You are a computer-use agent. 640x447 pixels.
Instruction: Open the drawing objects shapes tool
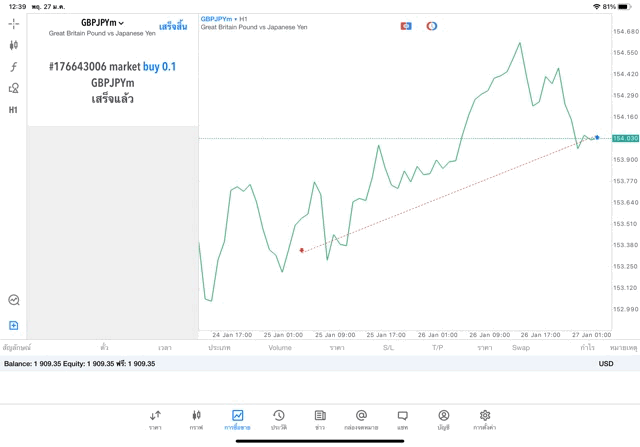13,88
